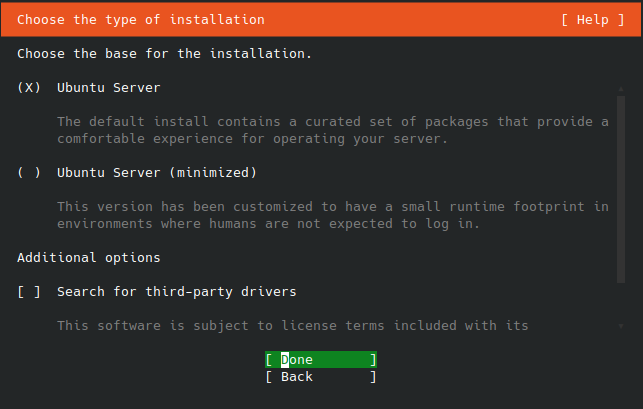Click the small runtime footprint description
643x409 pixels.
(333, 215)
